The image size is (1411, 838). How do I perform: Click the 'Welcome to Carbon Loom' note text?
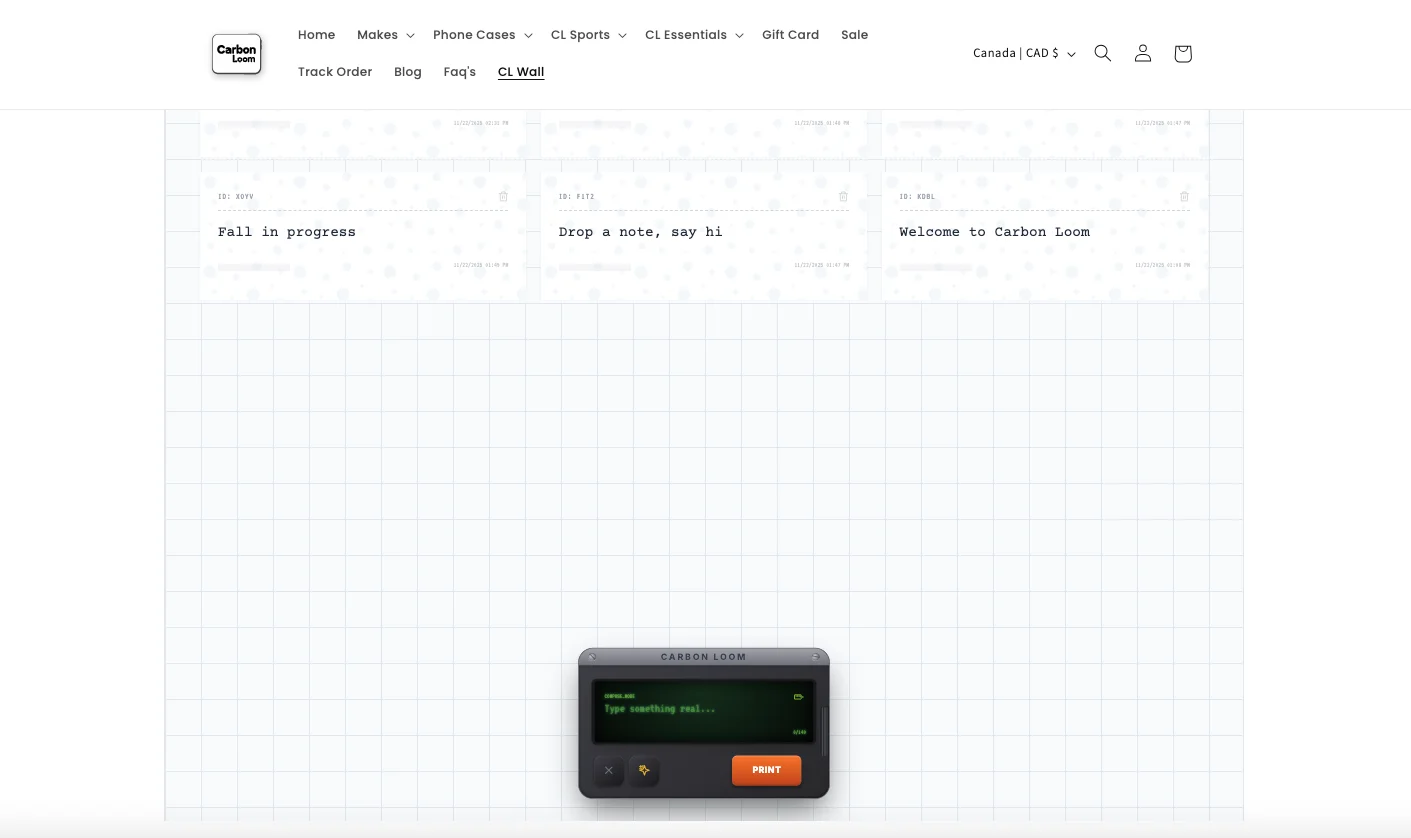pyautogui.click(x=994, y=232)
